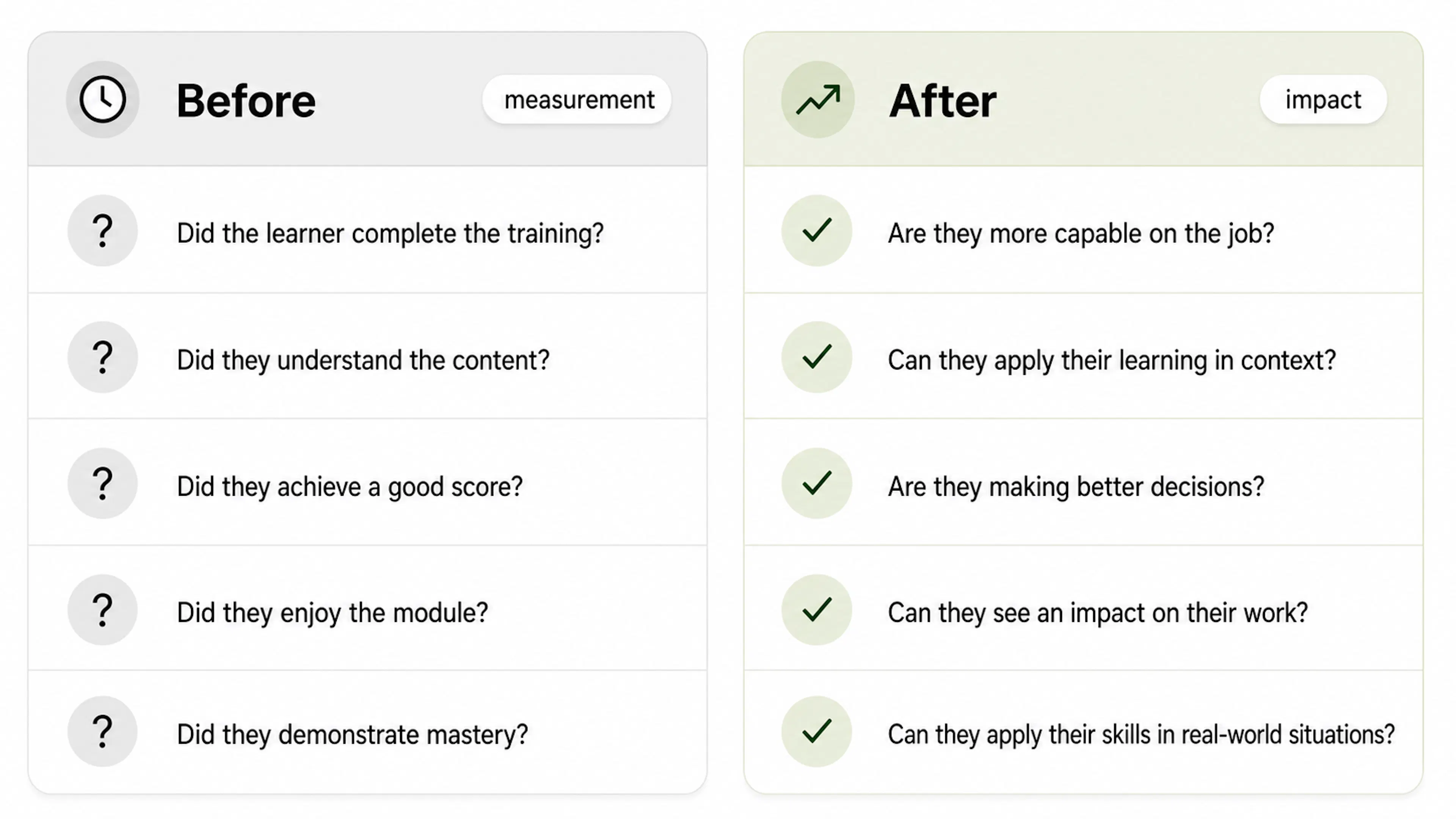This screenshot has height=819, width=1456.
Task: Click 'Can they apply their skills in real-world situations?'
Action: [1141, 735]
